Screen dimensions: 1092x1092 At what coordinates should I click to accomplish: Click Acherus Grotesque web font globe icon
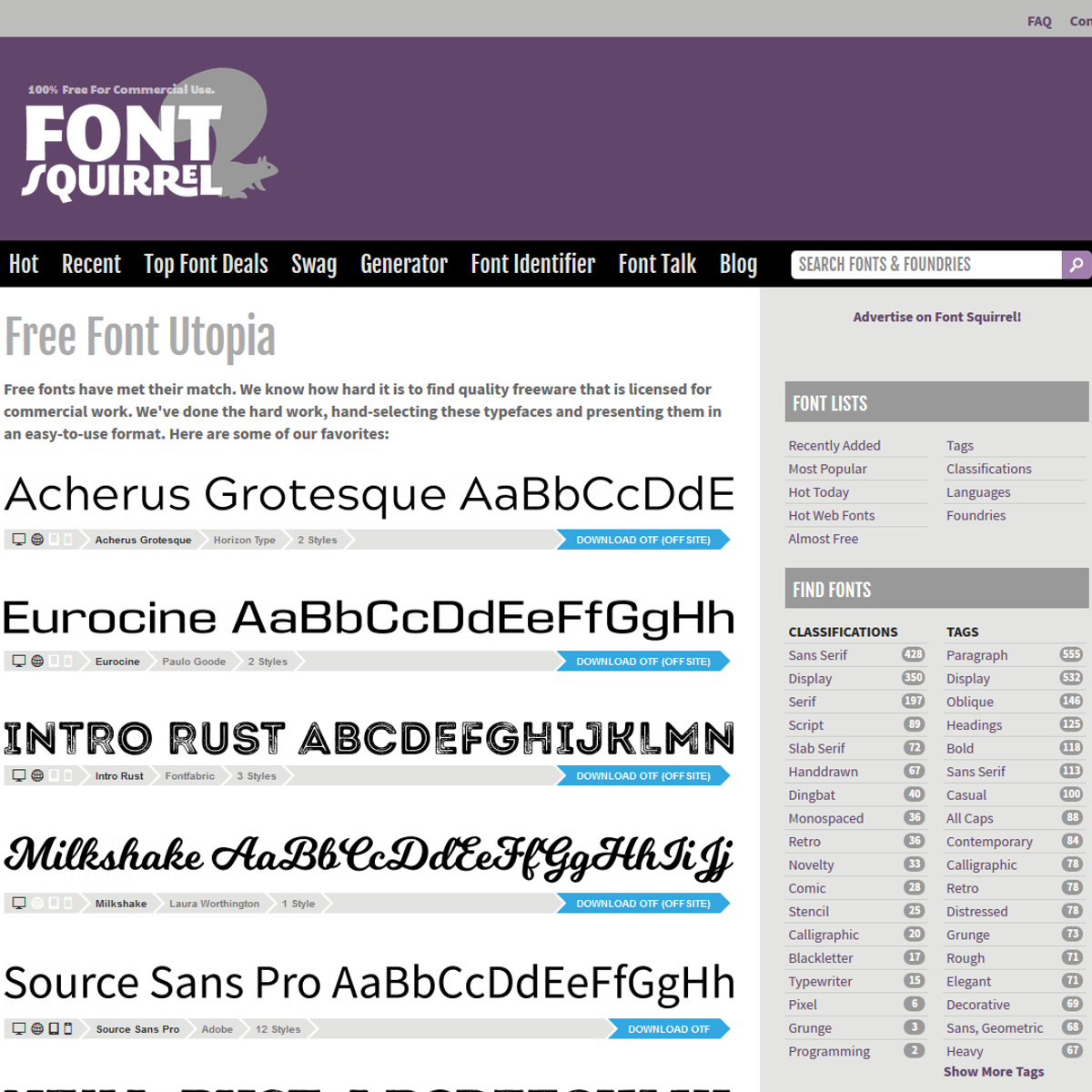(37, 540)
